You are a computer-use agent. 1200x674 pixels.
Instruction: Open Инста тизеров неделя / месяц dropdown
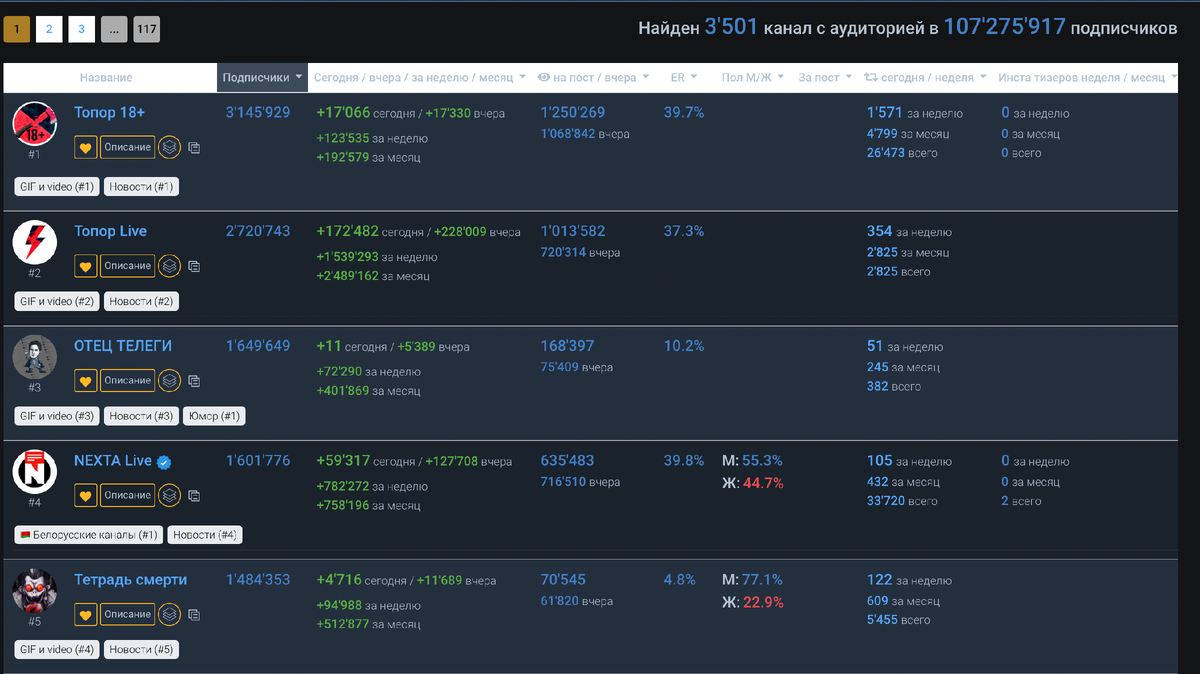1088,77
